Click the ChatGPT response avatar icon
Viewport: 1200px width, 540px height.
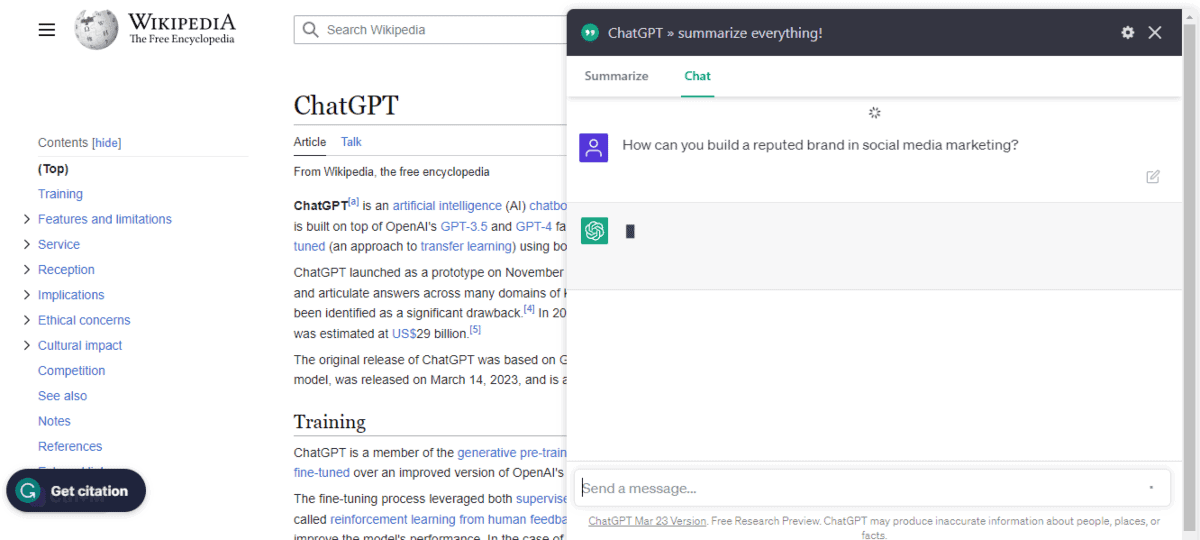coord(594,231)
